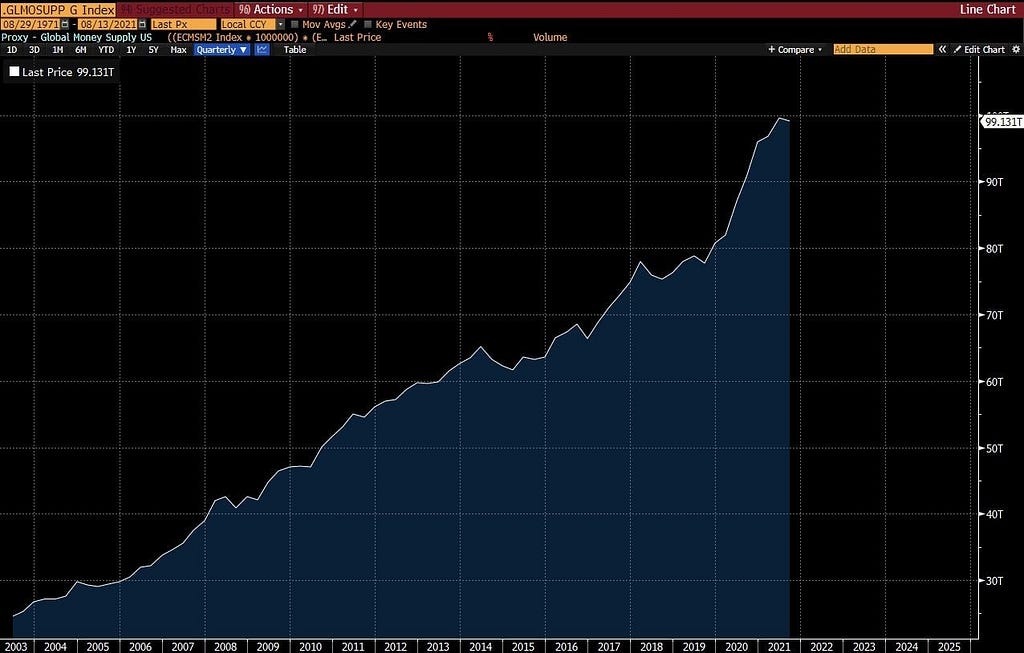
Task: Click the 2025 x-axis label
Action: (x=949, y=646)
